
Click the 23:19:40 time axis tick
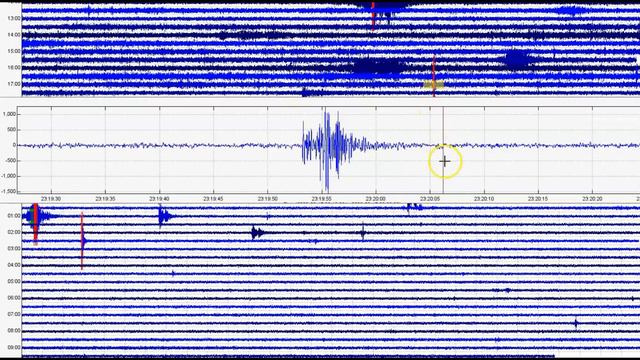click(159, 199)
